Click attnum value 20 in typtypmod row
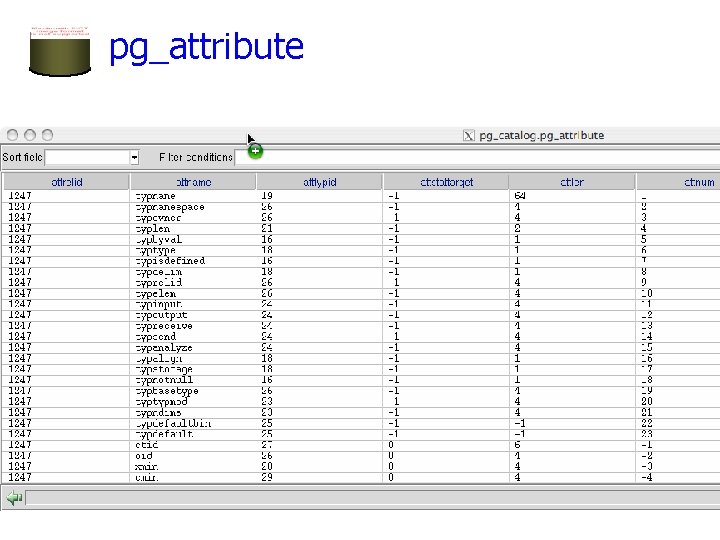720x540 pixels. [647, 402]
